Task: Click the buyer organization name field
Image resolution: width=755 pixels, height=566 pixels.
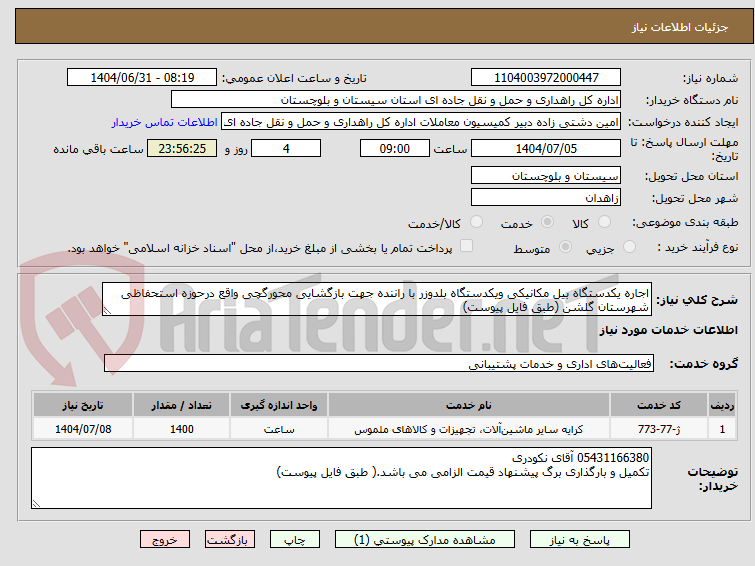Action: [396, 100]
